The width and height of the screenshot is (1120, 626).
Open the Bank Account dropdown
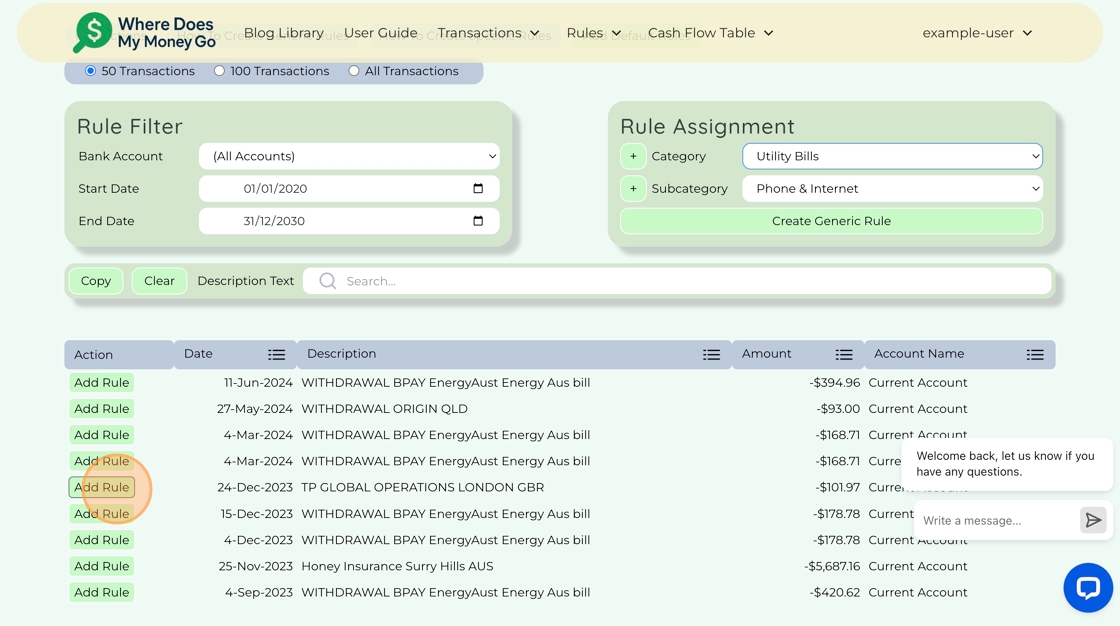click(349, 156)
